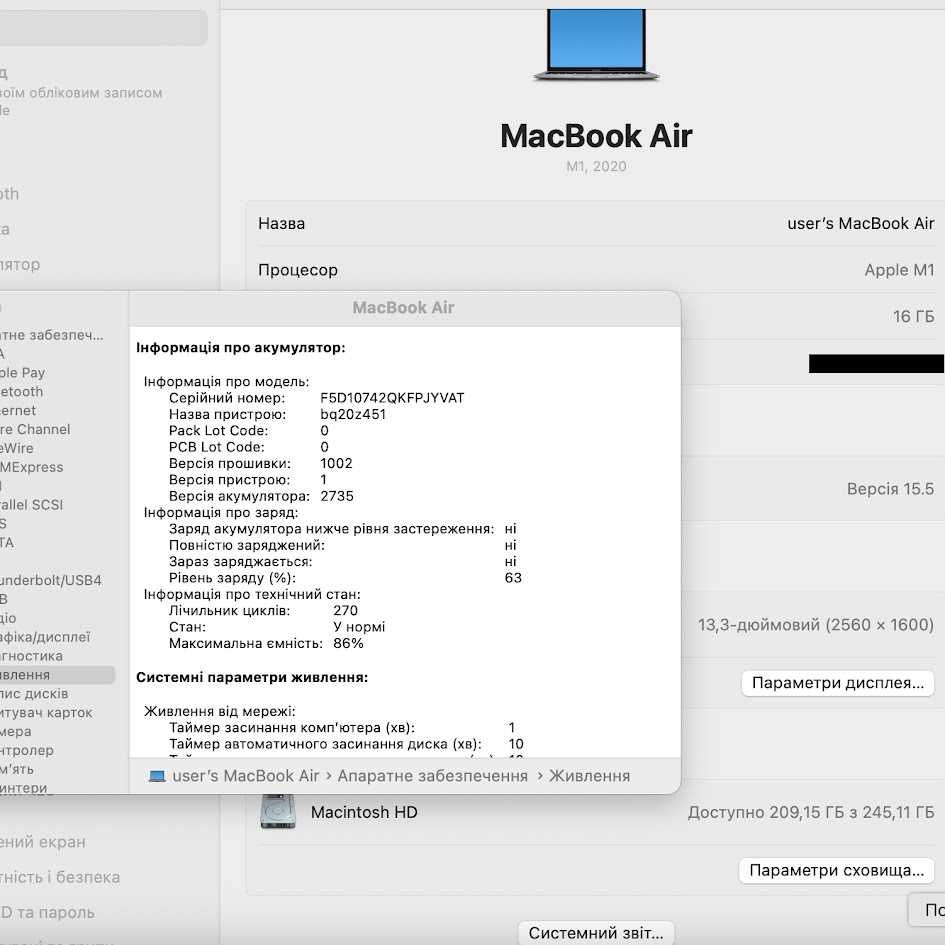945x945 pixels.
Task: Click the Інформація про акумулятор heading
Action: [240, 348]
